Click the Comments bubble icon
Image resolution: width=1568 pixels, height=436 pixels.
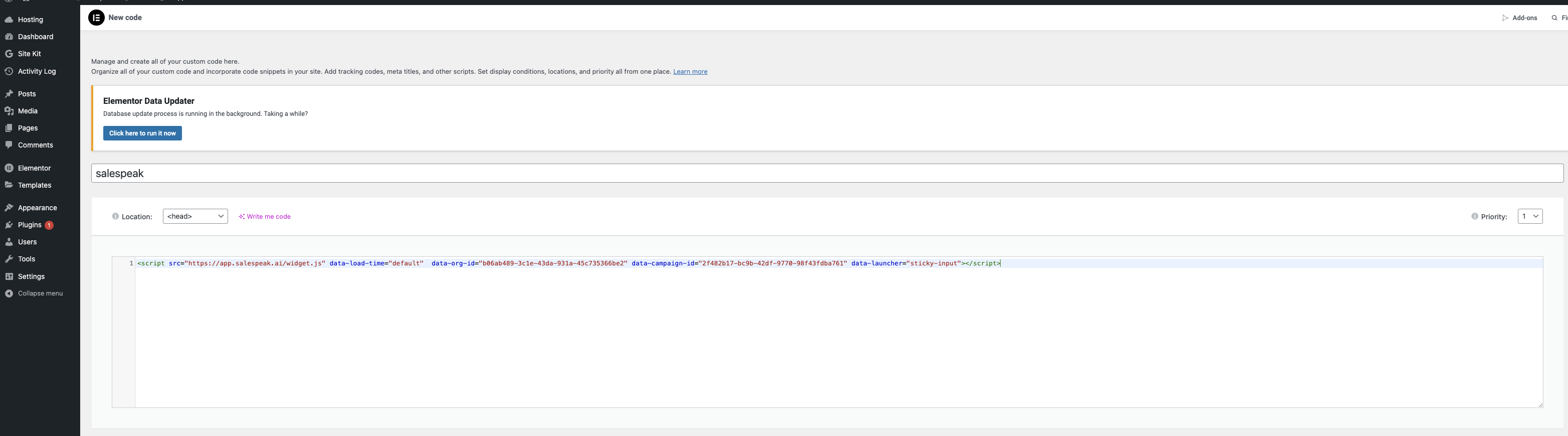(x=9, y=145)
